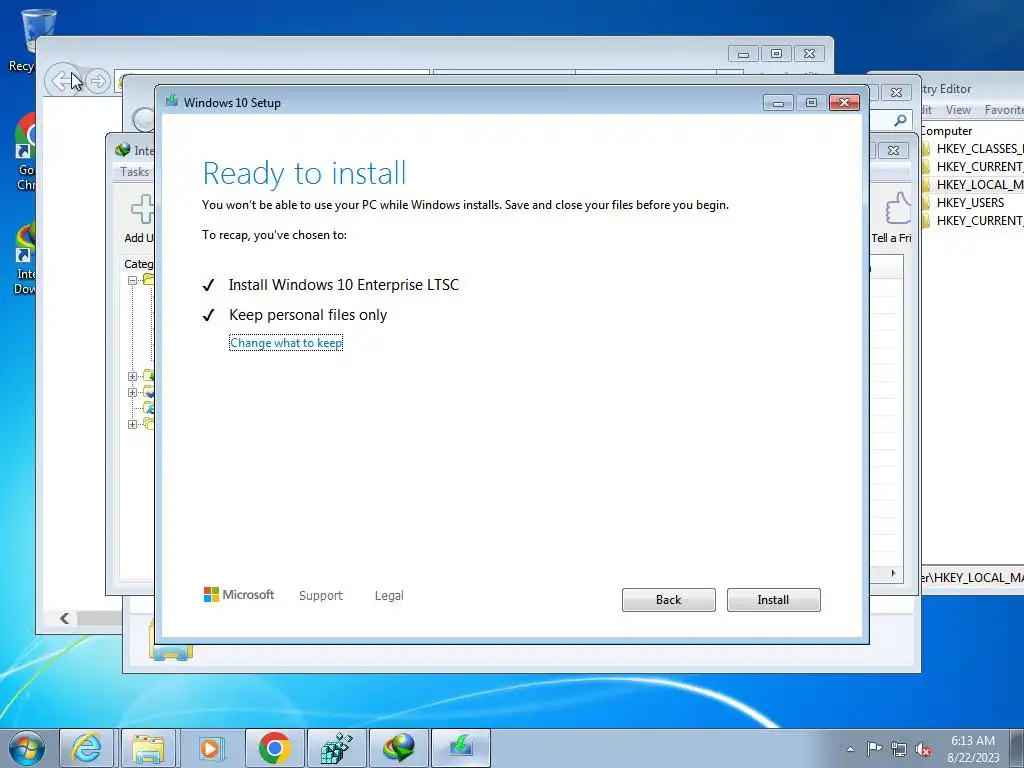This screenshot has width=1024, height=768.
Task: Launch Internet Explorer from the taskbar
Action: pos(87,748)
